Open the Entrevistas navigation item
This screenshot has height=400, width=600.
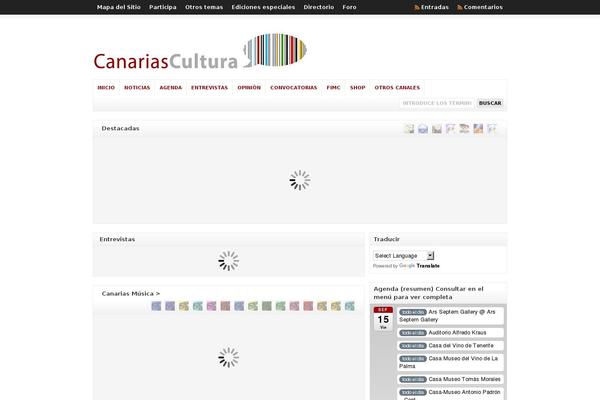pyautogui.click(x=209, y=88)
